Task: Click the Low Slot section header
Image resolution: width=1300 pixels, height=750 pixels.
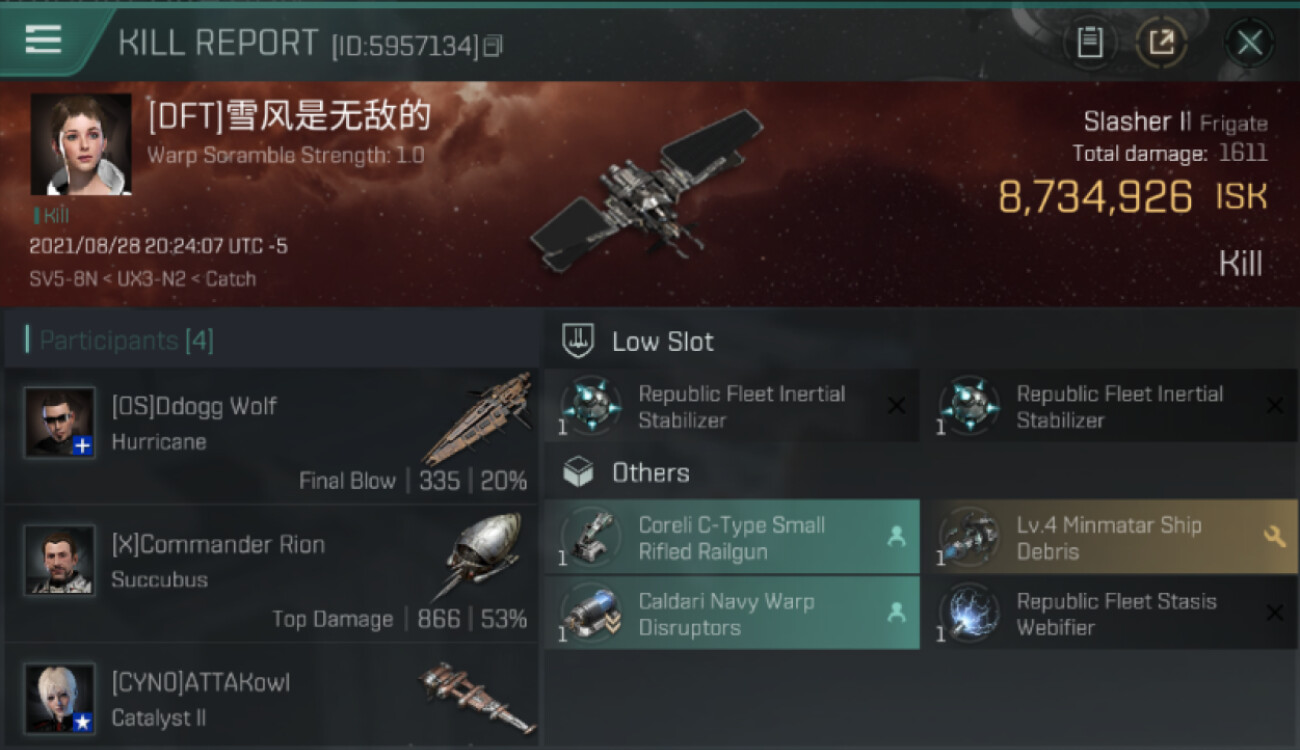Action: [x=663, y=342]
